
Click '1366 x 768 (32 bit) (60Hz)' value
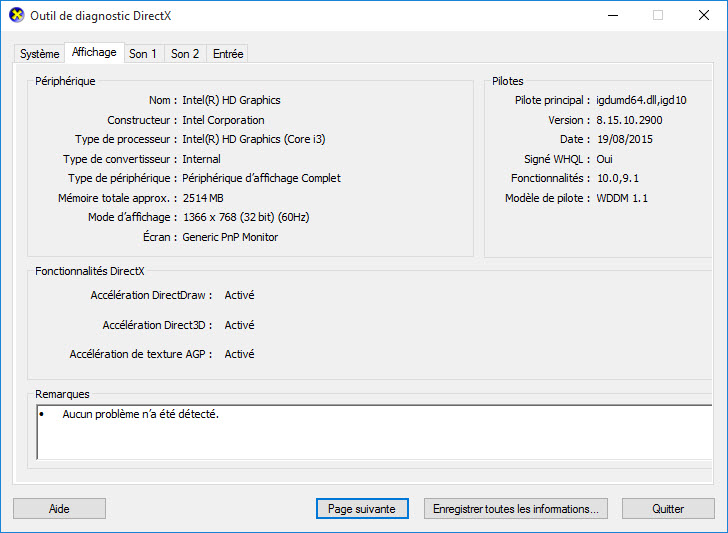(246, 217)
